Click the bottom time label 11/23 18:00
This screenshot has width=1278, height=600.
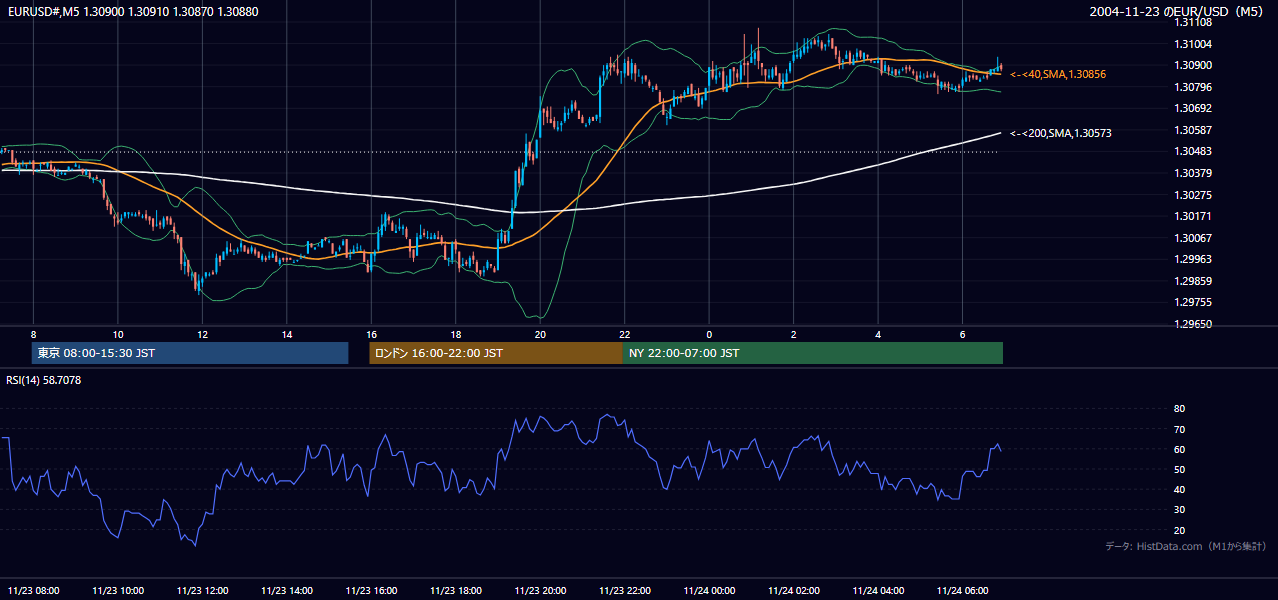pos(456,591)
